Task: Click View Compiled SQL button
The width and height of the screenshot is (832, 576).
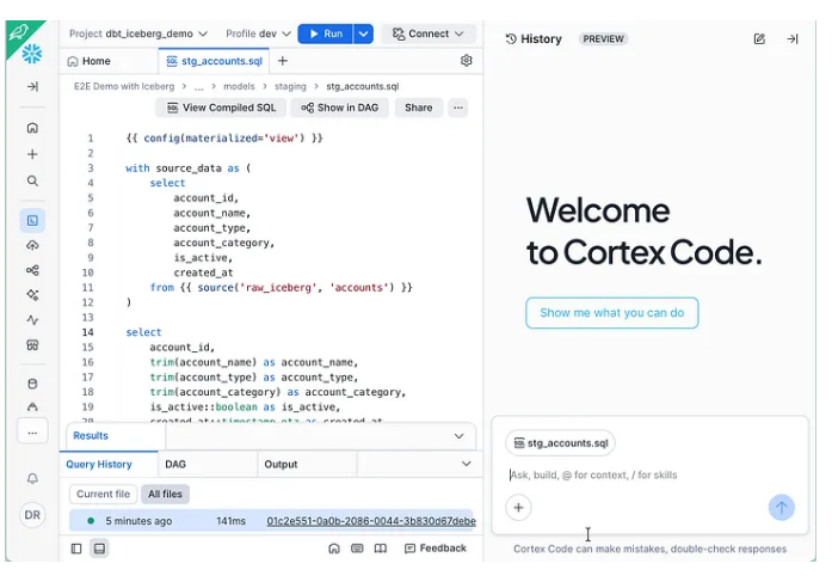Action: coord(220,108)
